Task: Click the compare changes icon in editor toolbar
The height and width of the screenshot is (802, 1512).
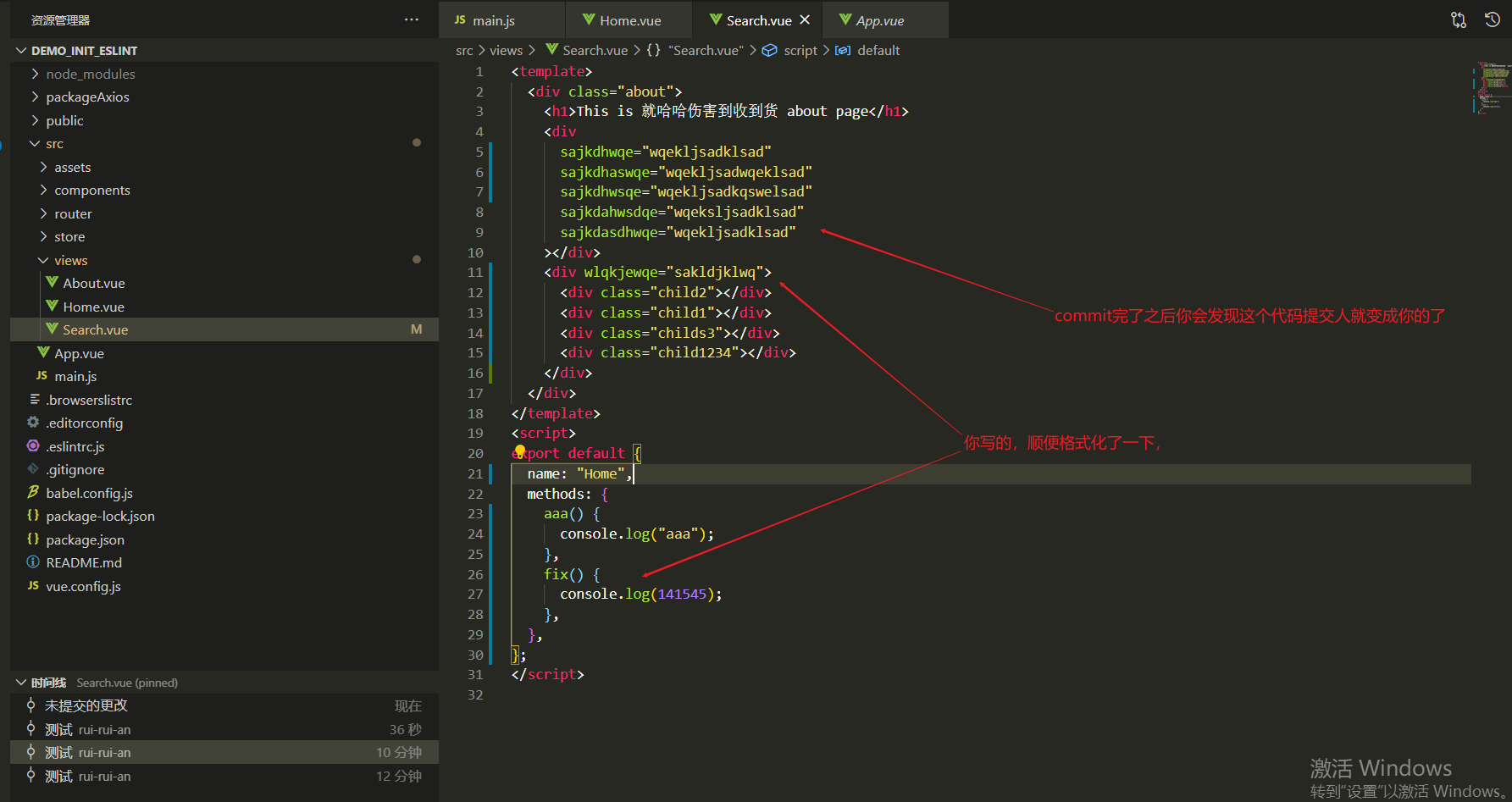Action: [x=1459, y=19]
